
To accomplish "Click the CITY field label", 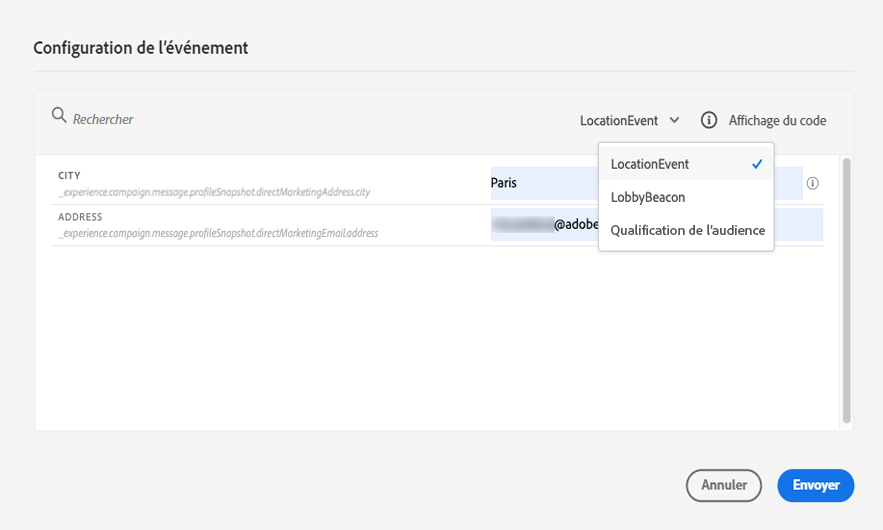I will click(69, 176).
